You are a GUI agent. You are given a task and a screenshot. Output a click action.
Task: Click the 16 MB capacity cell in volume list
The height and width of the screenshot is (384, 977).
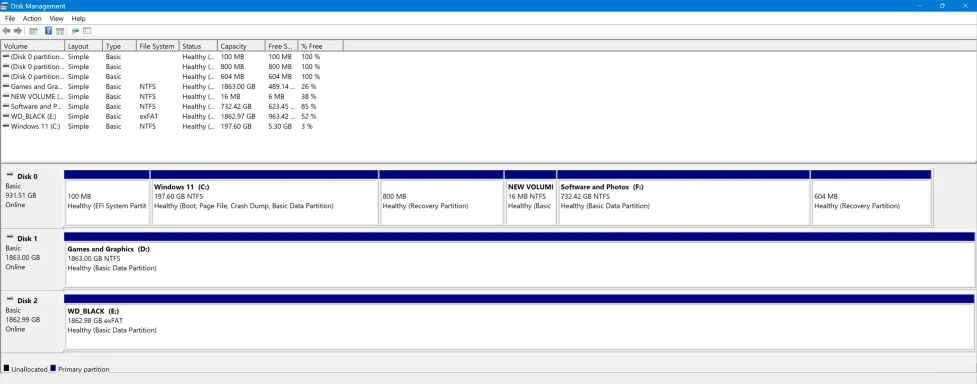[230, 97]
